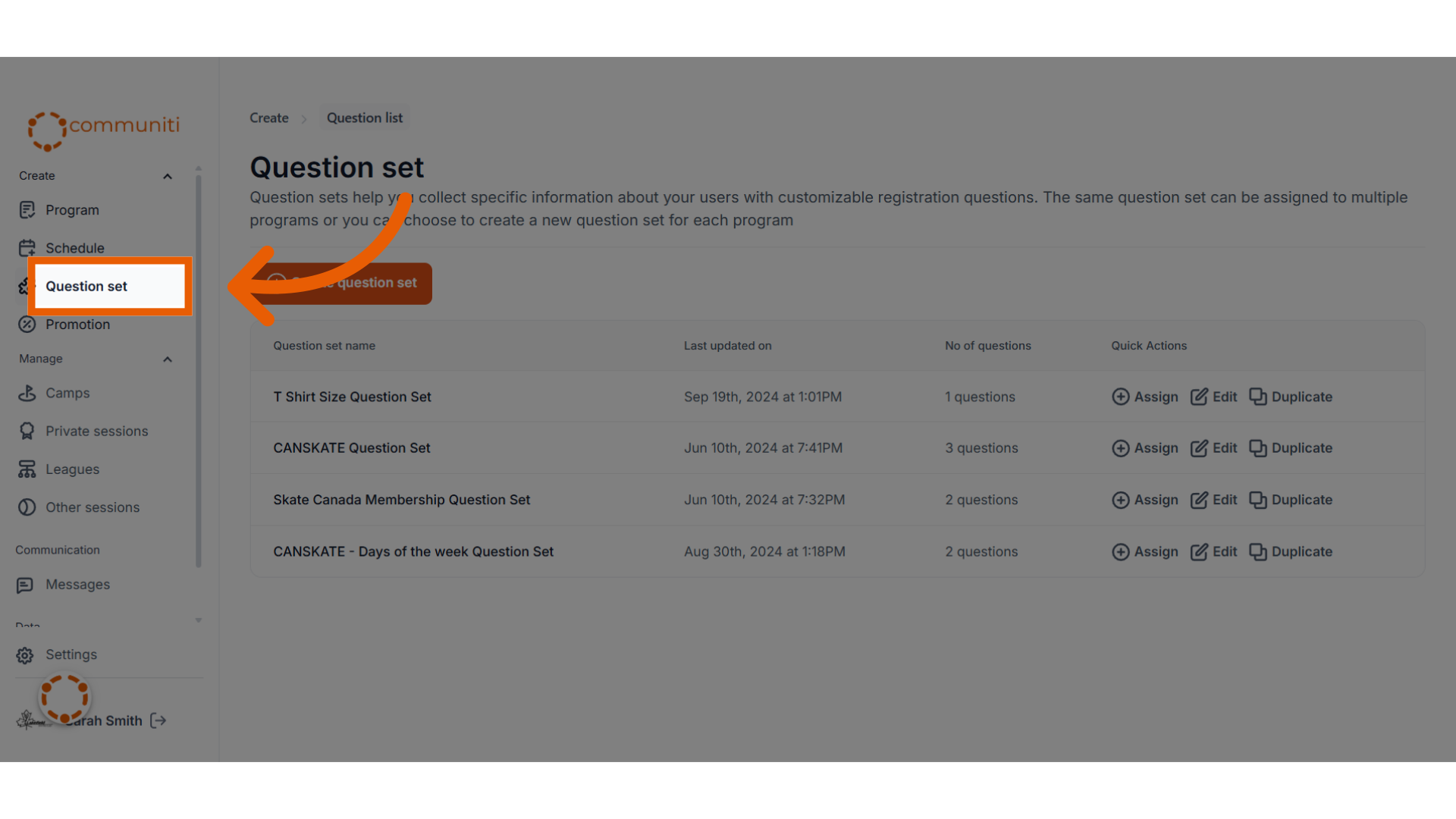Click Assign plus icon for CANSKATE Question Set
Image resolution: width=1456 pixels, height=819 pixels.
[x=1121, y=448]
